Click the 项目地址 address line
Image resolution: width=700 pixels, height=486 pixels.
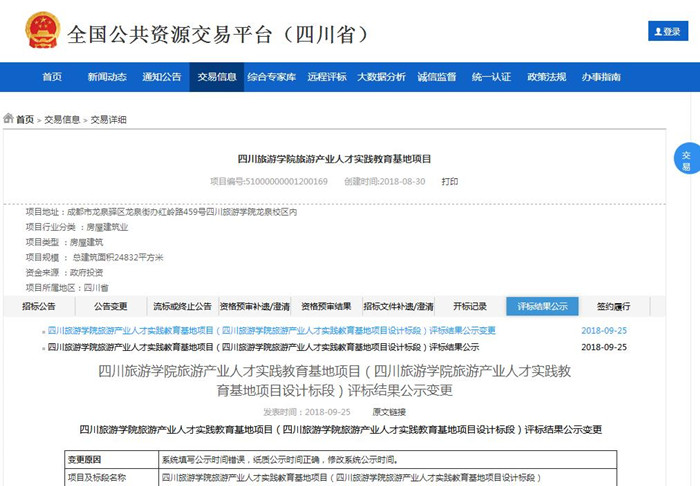tap(161, 212)
